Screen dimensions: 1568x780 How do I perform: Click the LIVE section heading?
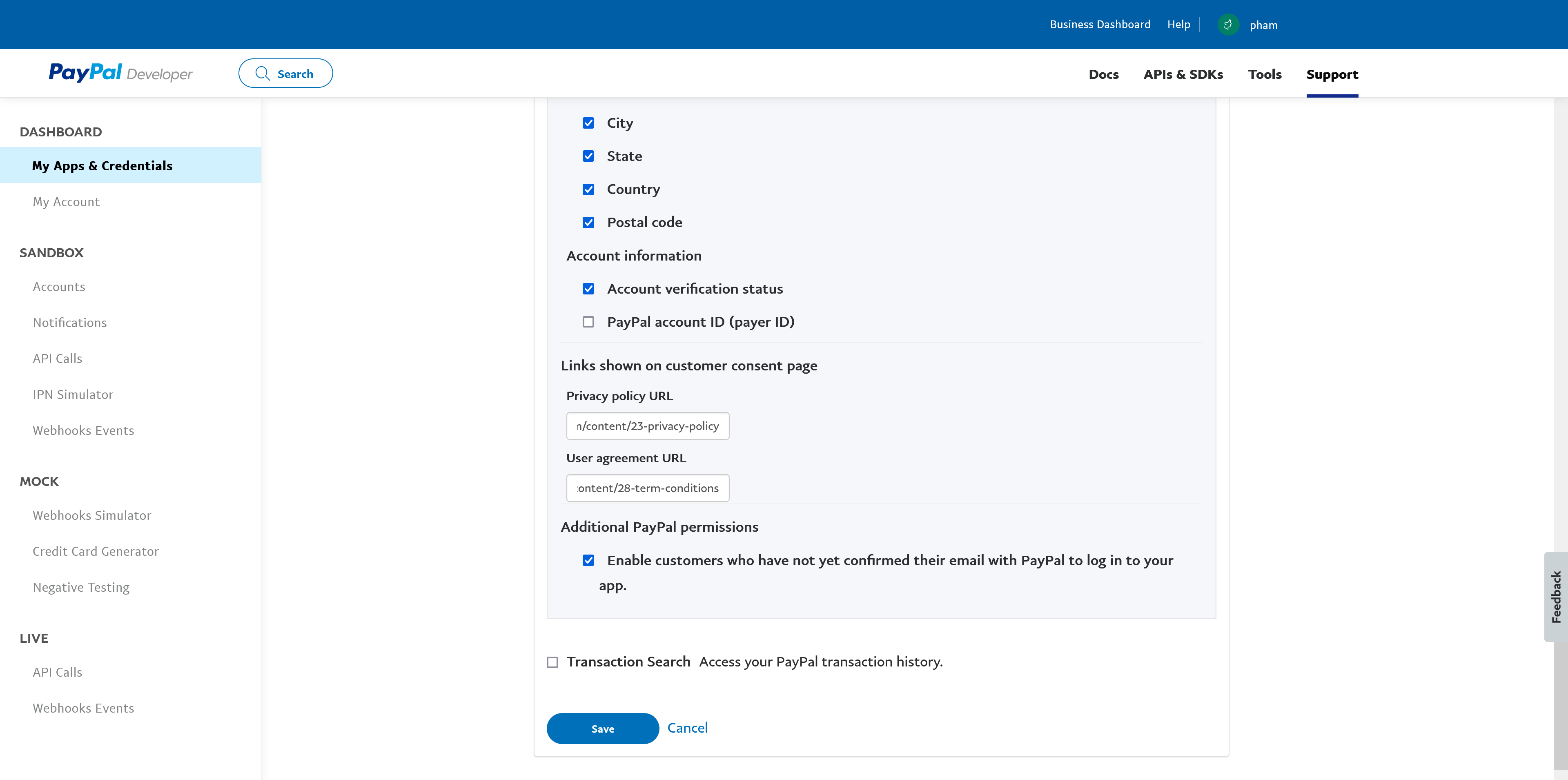(33, 638)
